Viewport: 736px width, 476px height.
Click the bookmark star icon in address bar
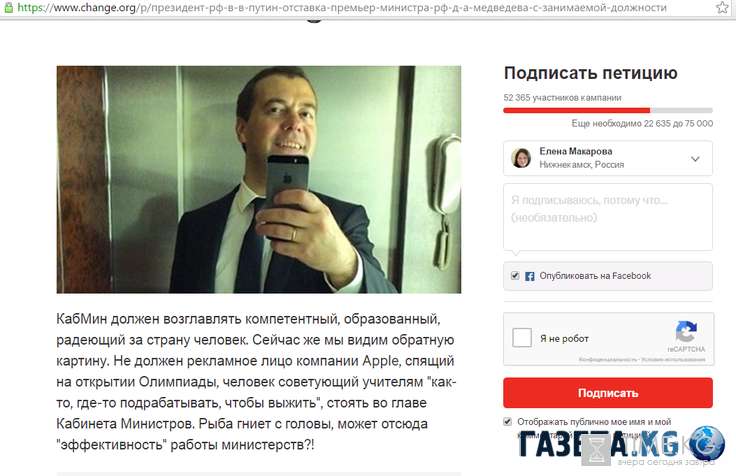(x=722, y=7)
